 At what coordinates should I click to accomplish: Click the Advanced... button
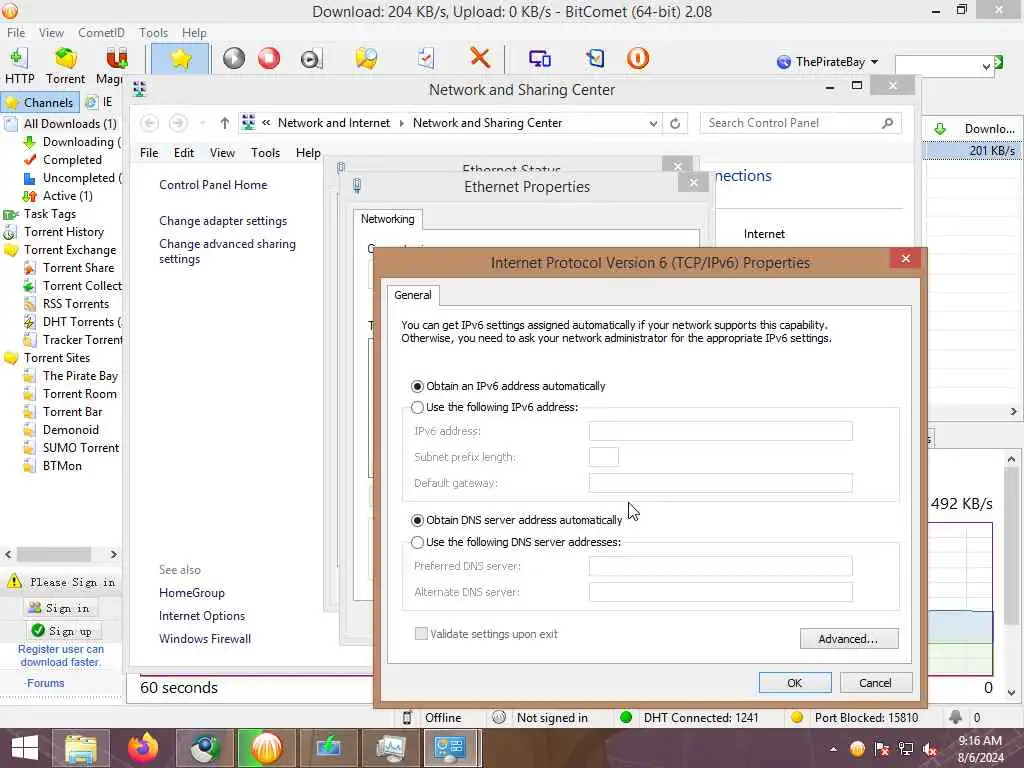(x=848, y=639)
